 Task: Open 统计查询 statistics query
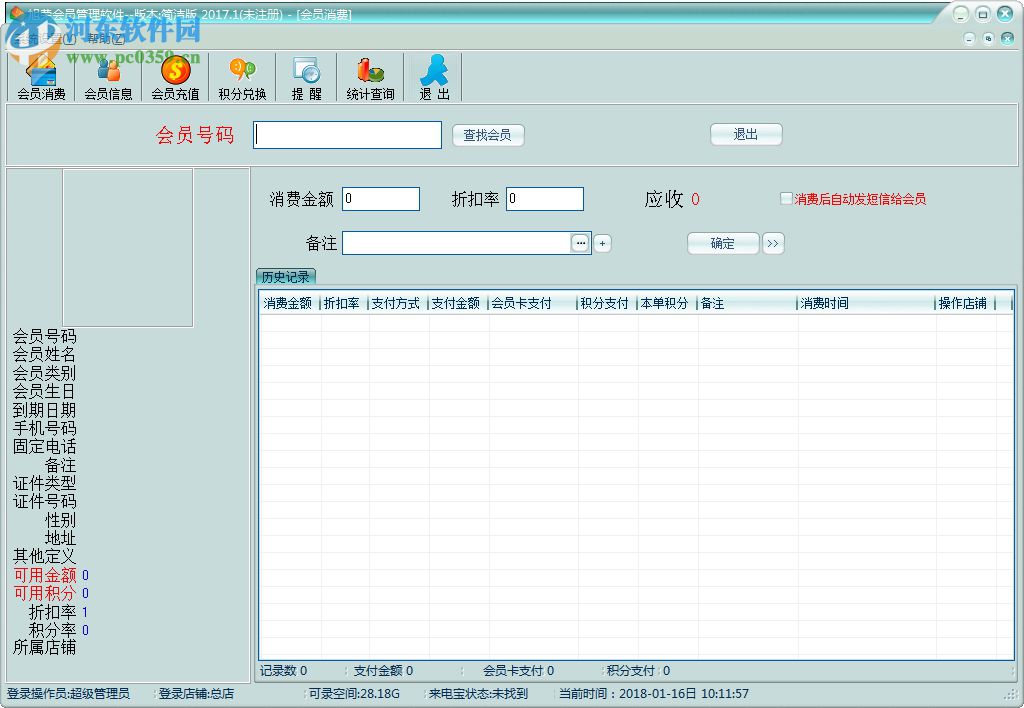click(x=370, y=76)
